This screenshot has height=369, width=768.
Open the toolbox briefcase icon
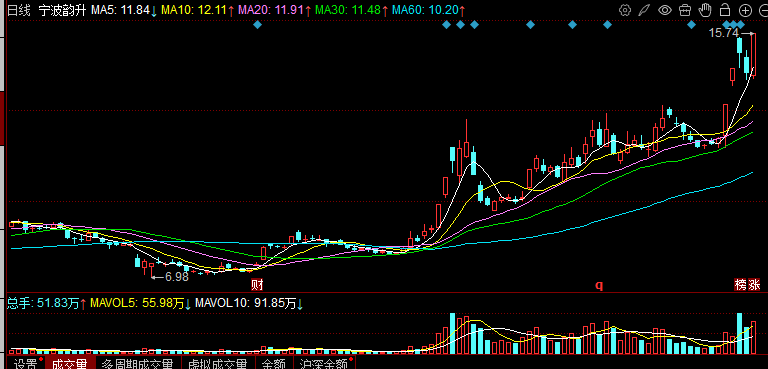click(685, 10)
